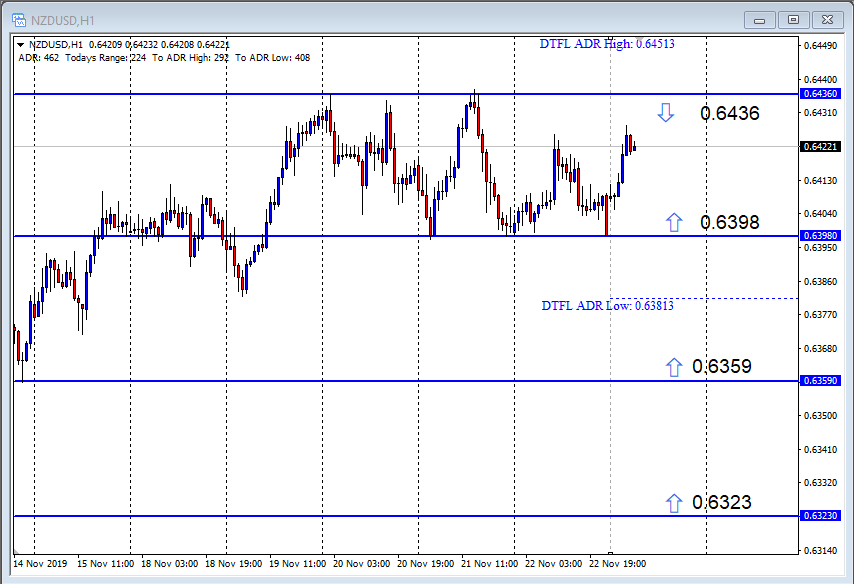Image resolution: width=854 pixels, height=584 pixels.
Task: Click the up arrow beside 0.6398 label
Action: pyautogui.click(x=674, y=222)
